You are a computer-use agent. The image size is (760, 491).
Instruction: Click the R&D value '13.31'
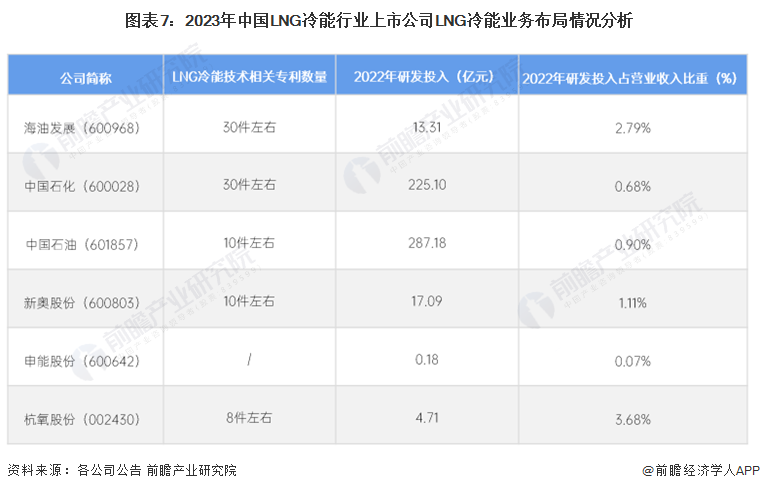[x=427, y=127]
